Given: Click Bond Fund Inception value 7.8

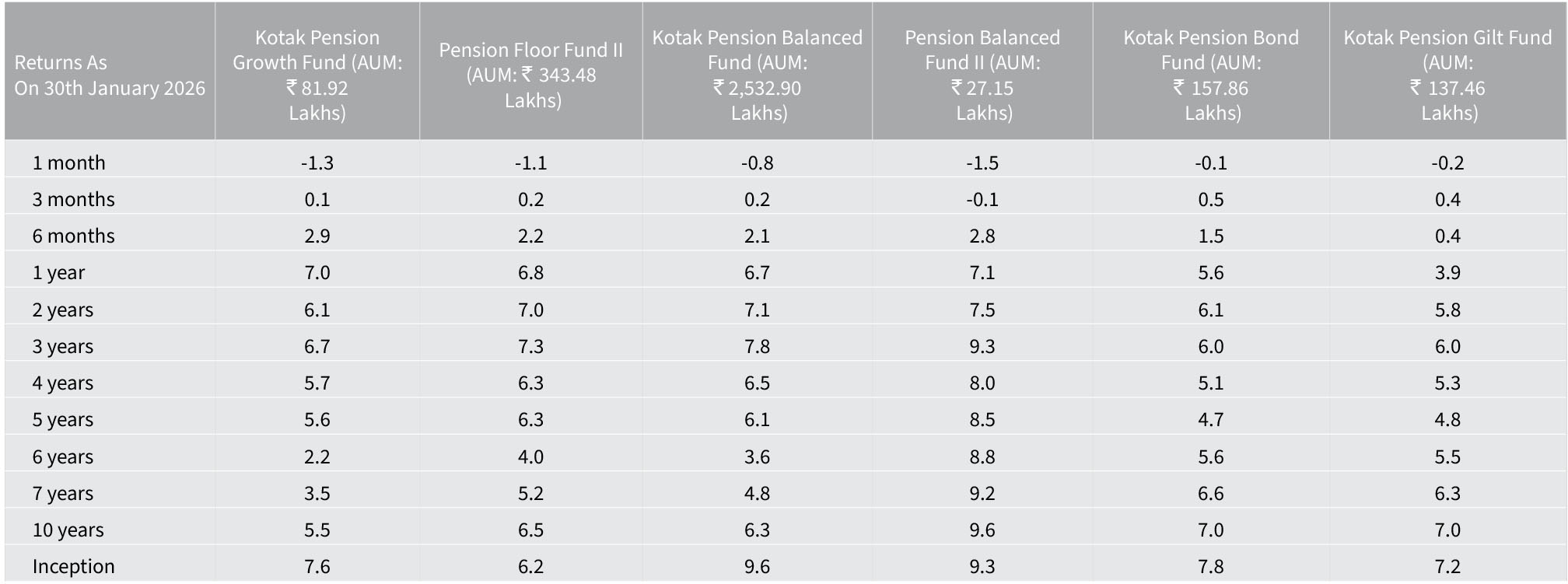Looking at the screenshot, I should (x=1211, y=566).
